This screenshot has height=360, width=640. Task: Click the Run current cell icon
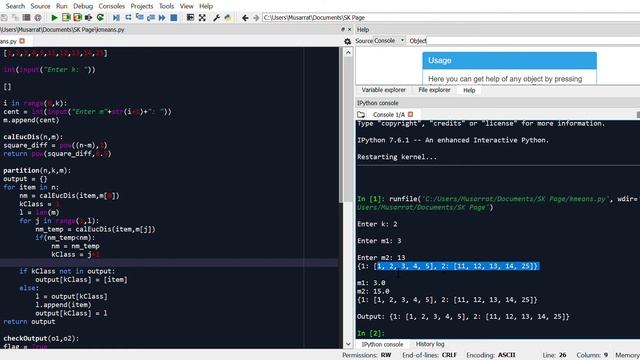click(66, 18)
